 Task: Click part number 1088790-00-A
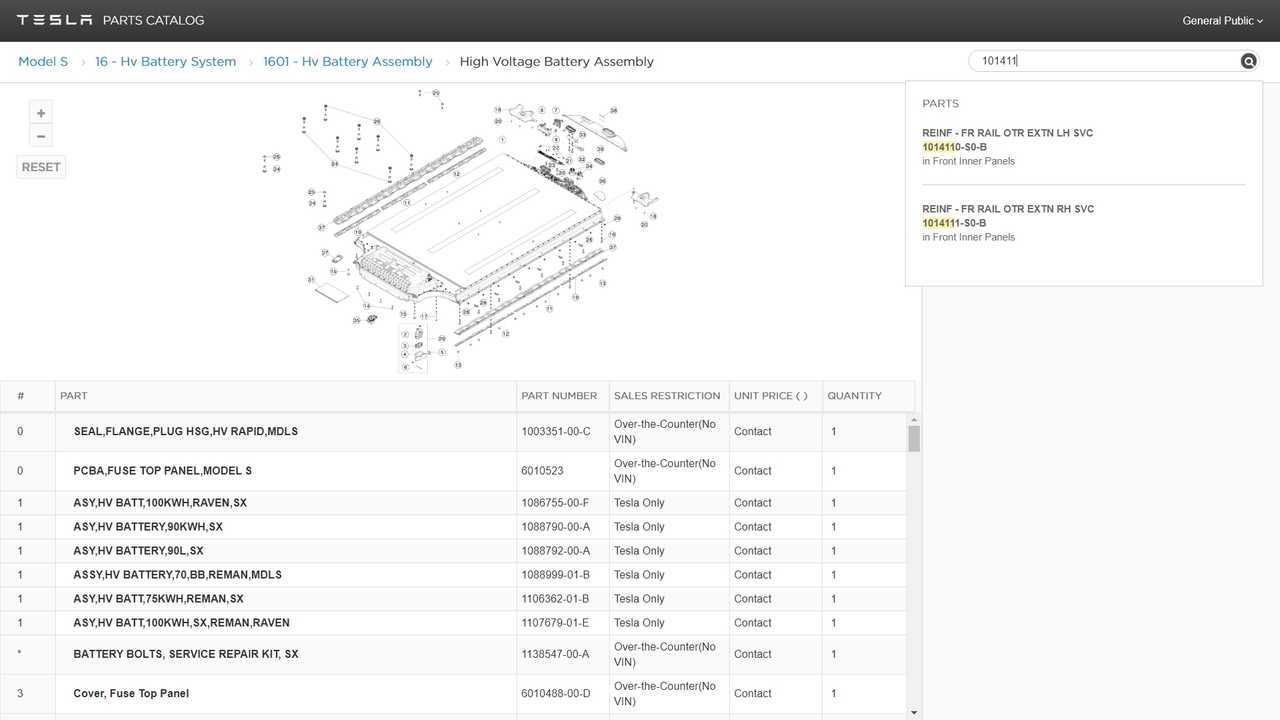coord(556,527)
